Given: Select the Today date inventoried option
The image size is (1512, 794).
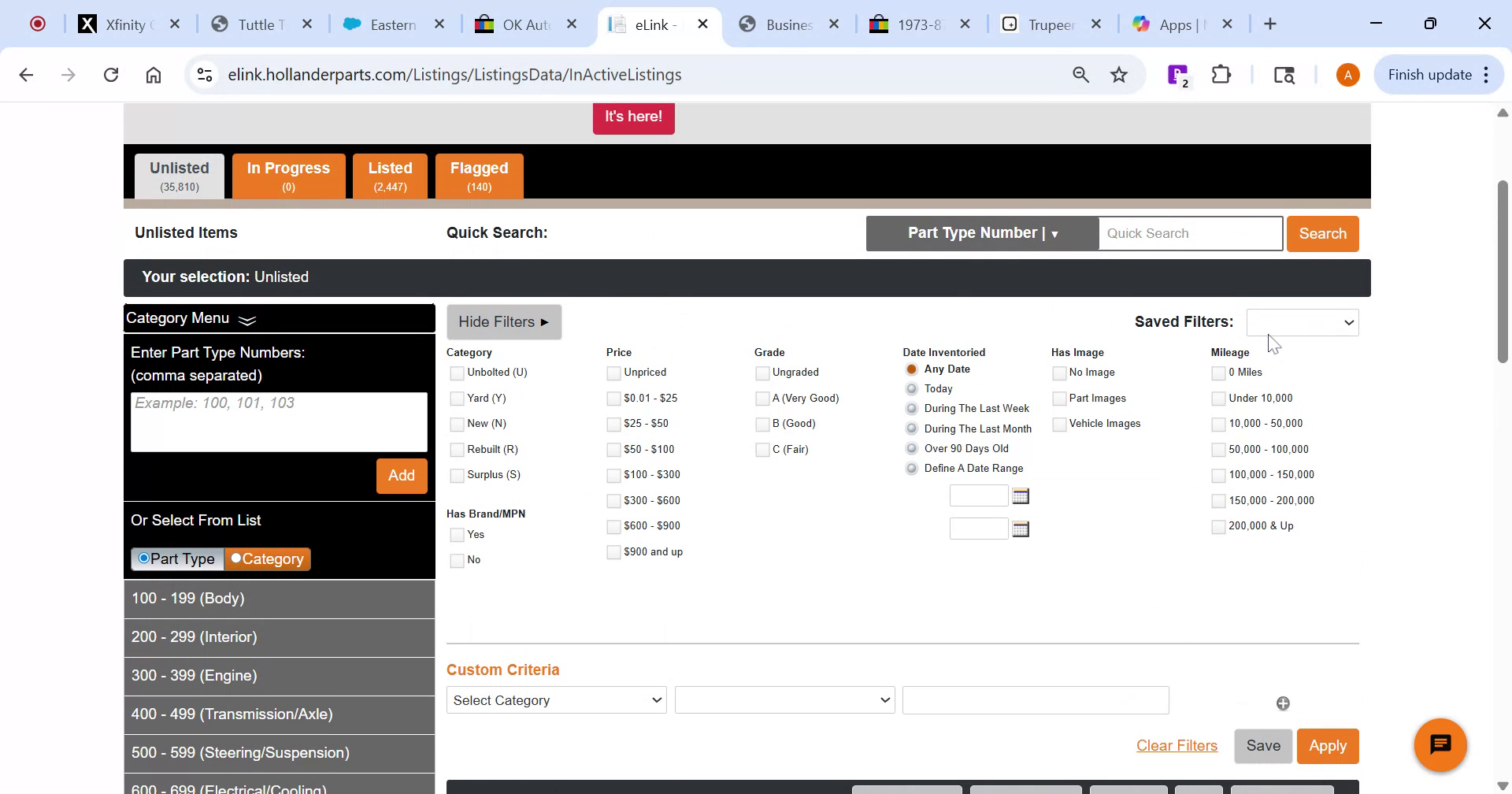Looking at the screenshot, I should 911,388.
